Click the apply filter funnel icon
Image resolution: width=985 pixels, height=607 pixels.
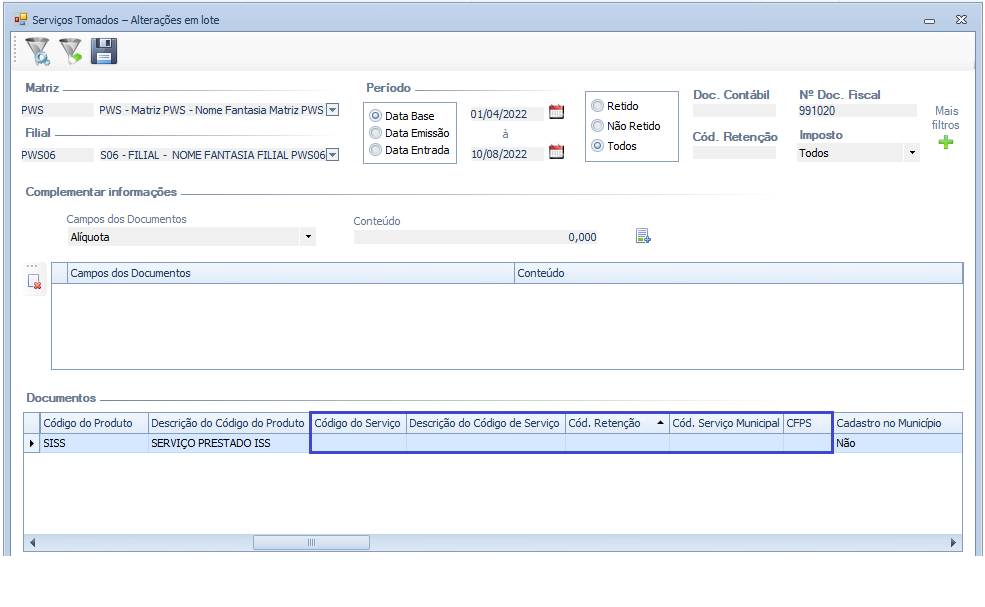pyautogui.click(x=70, y=51)
